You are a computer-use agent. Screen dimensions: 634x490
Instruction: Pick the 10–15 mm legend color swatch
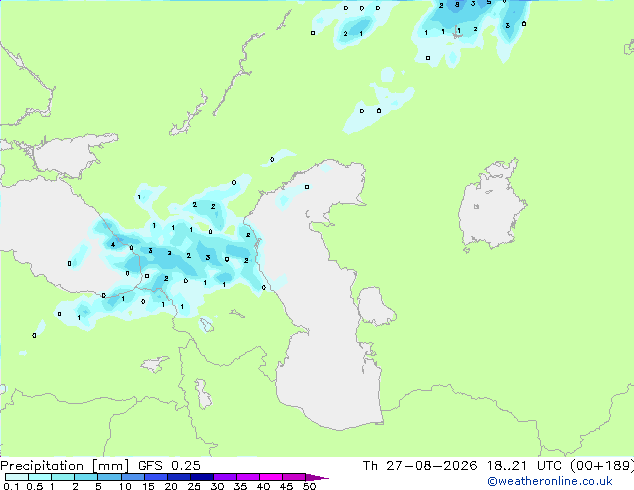(x=133, y=477)
